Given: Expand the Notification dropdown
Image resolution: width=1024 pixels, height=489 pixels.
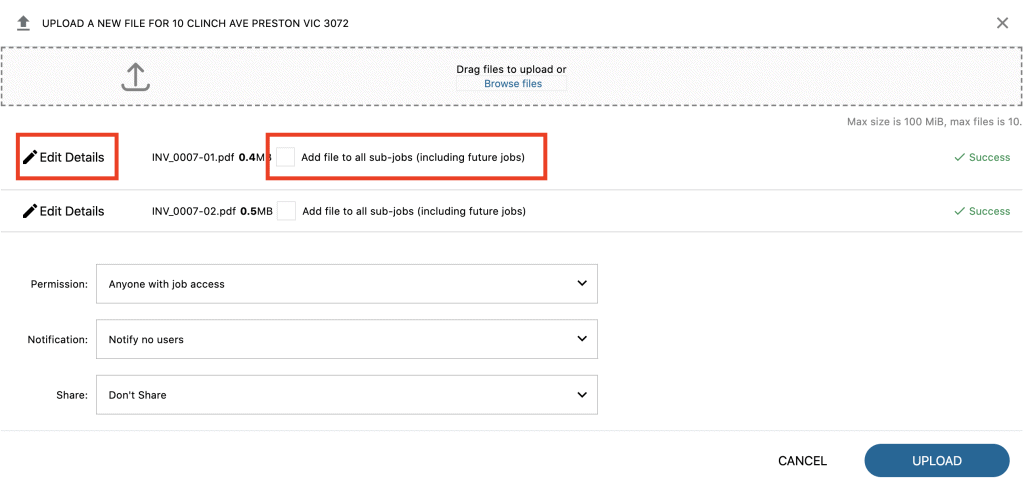Looking at the screenshot, I should click(346, 339).
